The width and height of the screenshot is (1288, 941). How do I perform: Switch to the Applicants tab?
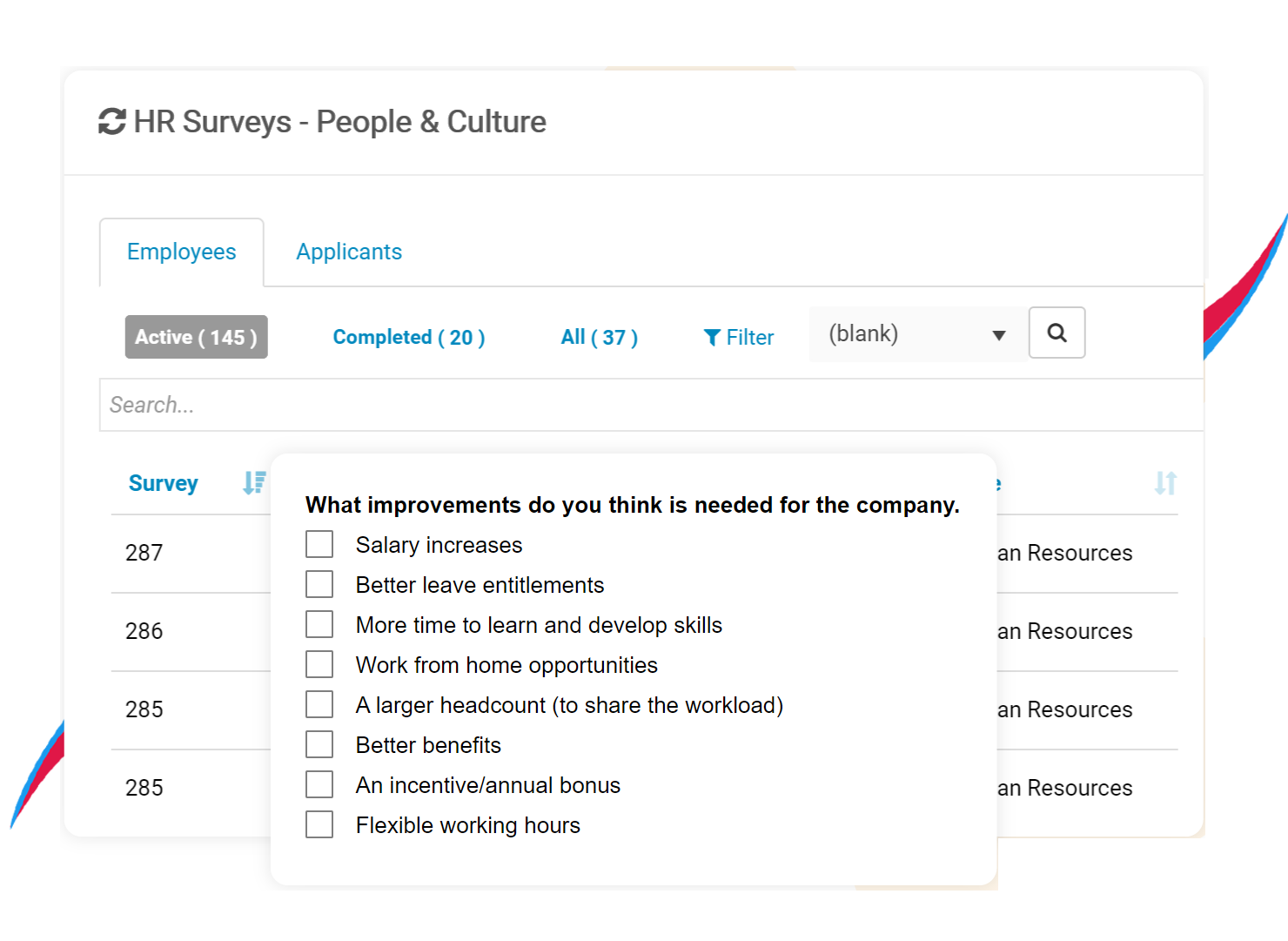click(x=348, y=252)
